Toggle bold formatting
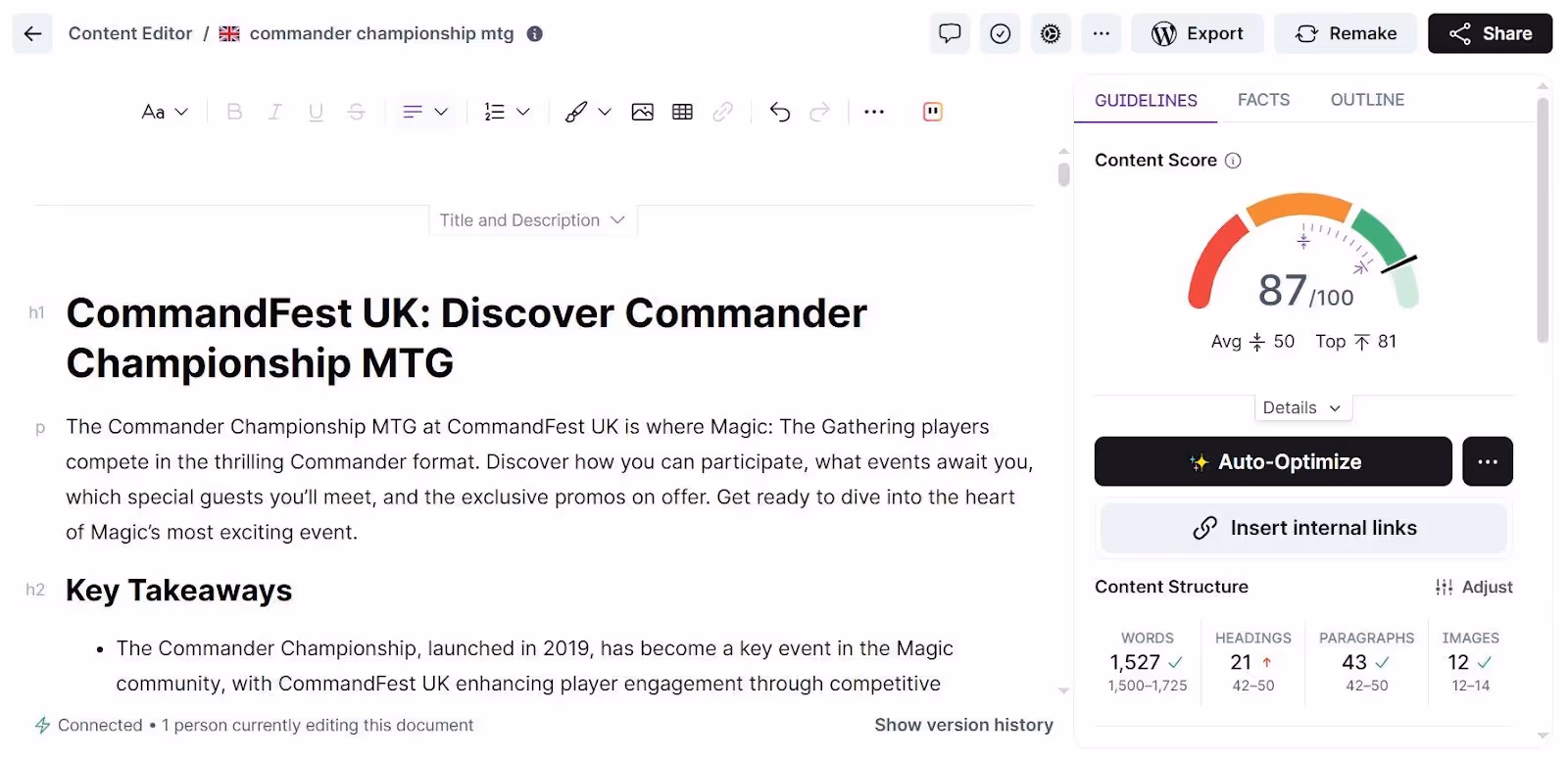This screenshot has height=760, width=1568. pos(234,112)
